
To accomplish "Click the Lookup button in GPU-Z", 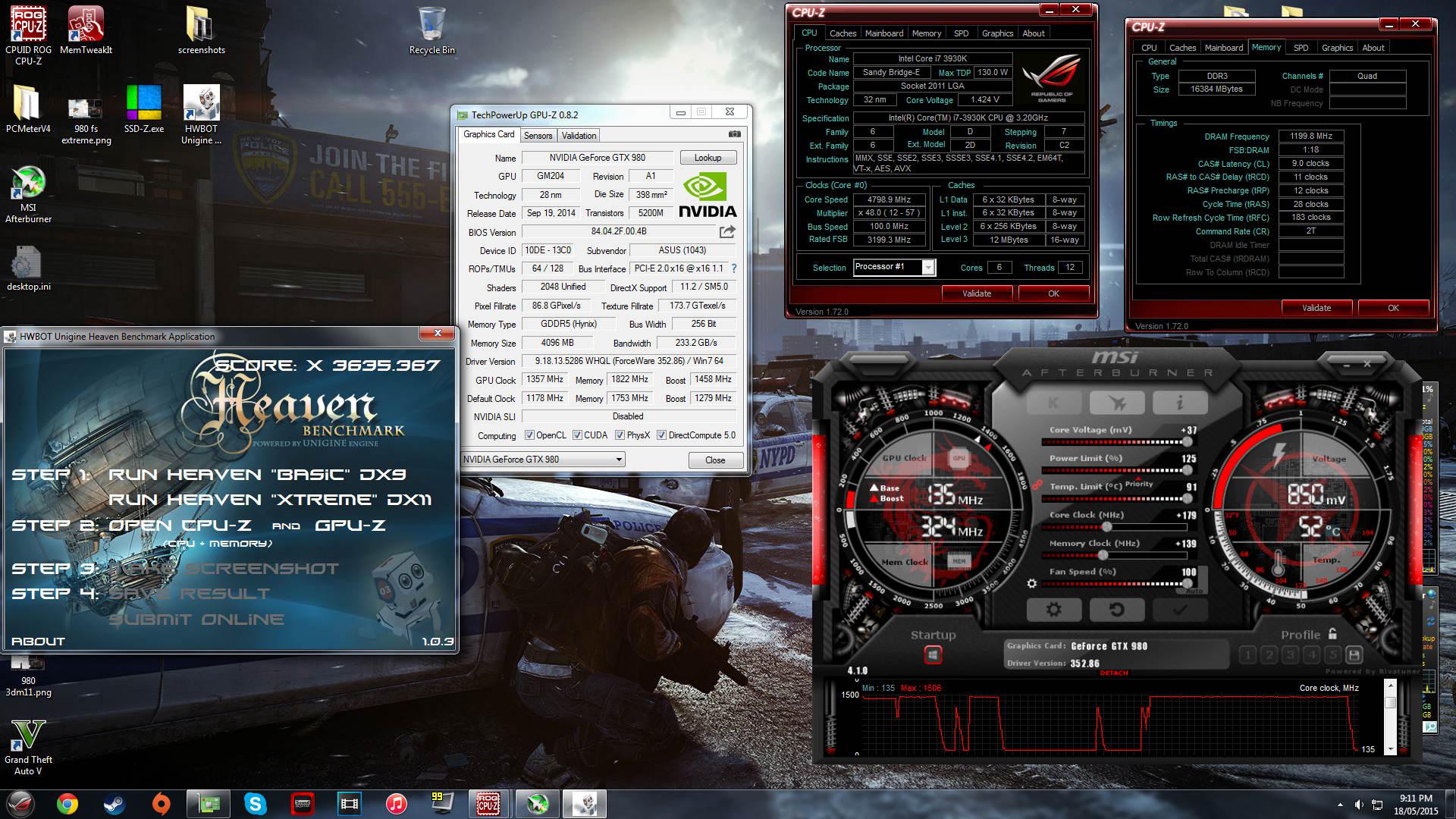I will click(708, 158).
